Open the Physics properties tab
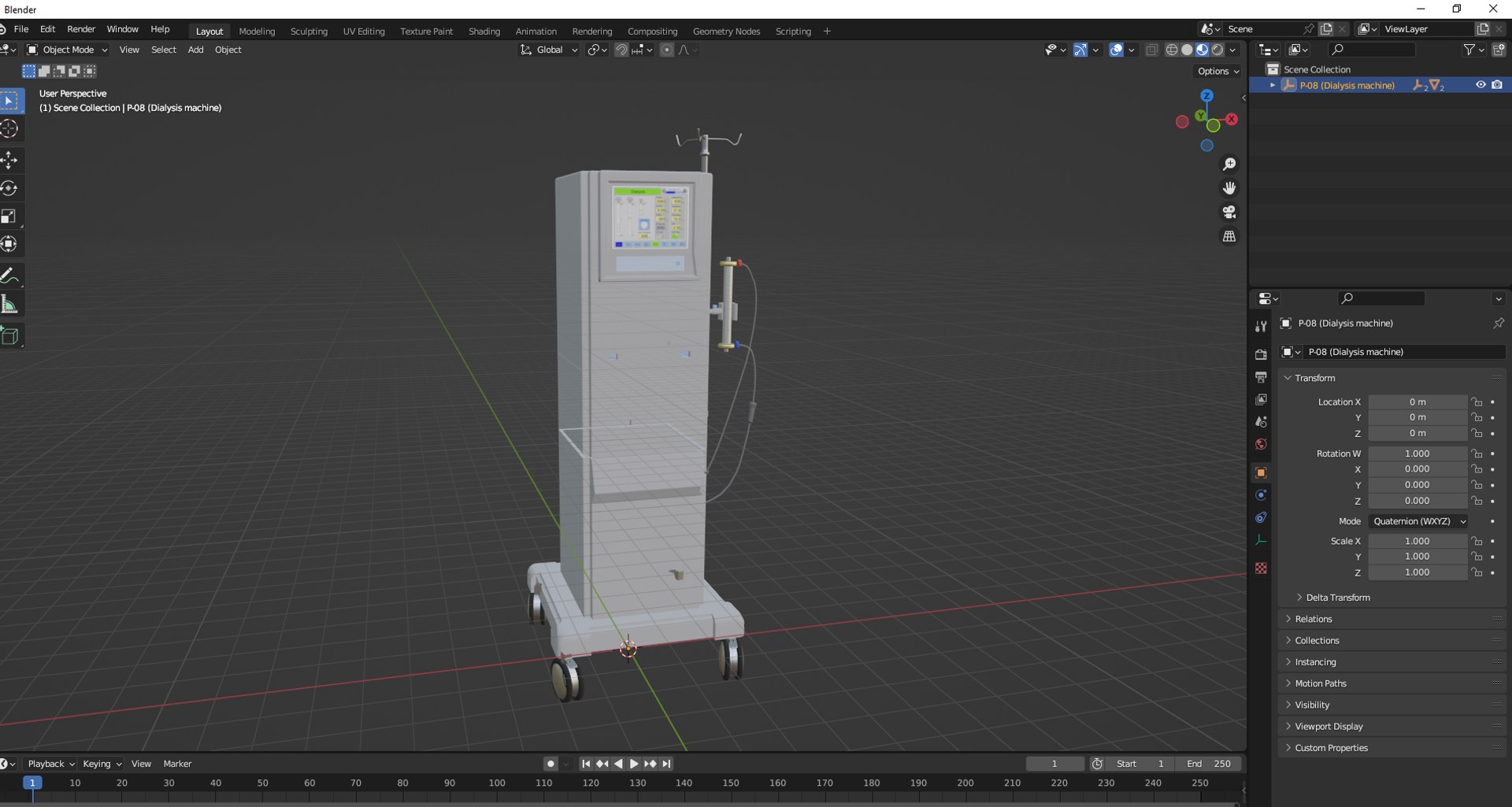This screenshot has width=1512, height=807. 1261,494
